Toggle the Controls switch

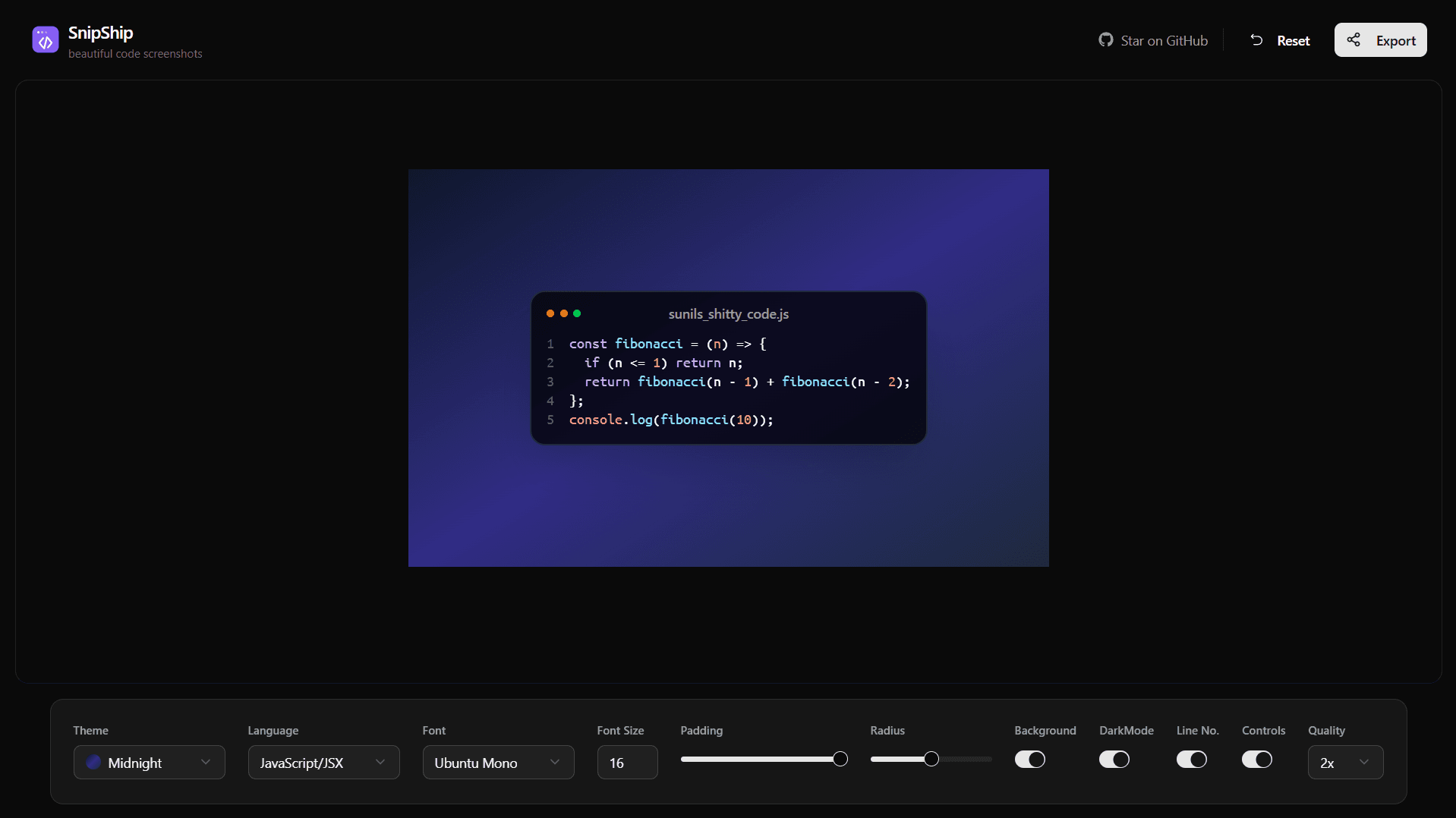pyautogui.click(x=1257, y=760)
